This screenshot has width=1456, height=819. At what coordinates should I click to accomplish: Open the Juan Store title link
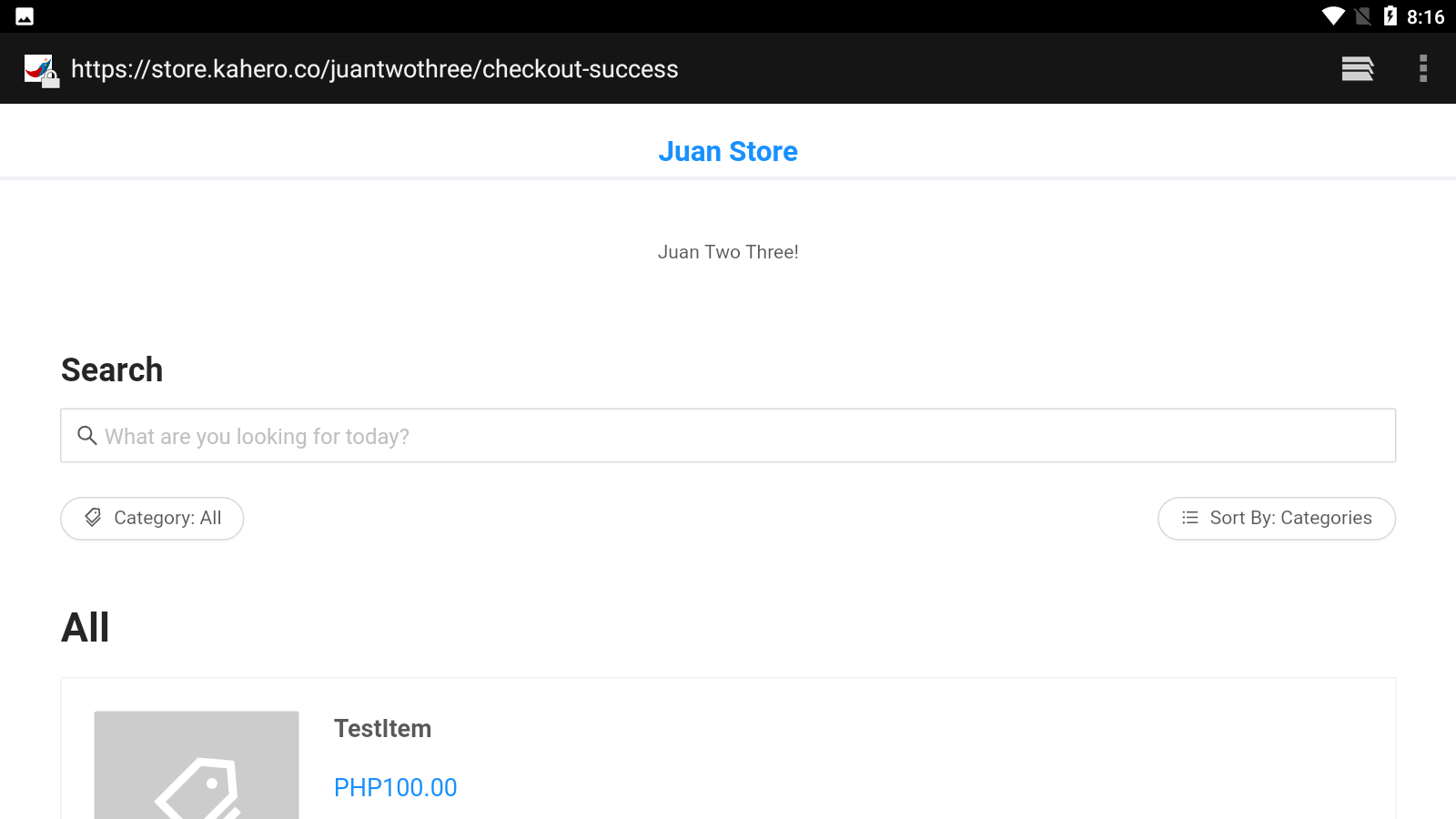pos(728,151)
